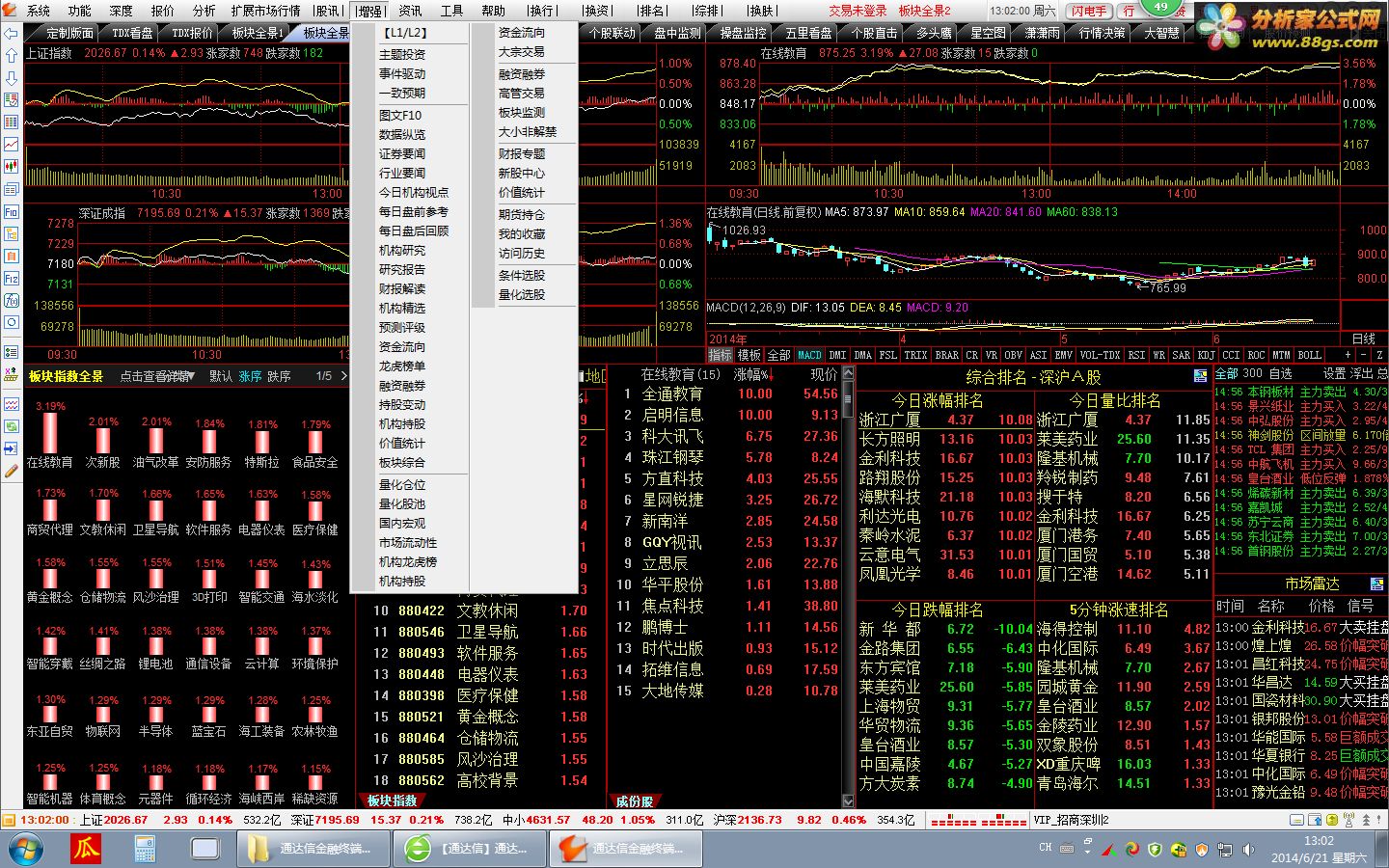Click the 交易未登录 link
This screenshot has width=1389, height=868.
point(858,11)
